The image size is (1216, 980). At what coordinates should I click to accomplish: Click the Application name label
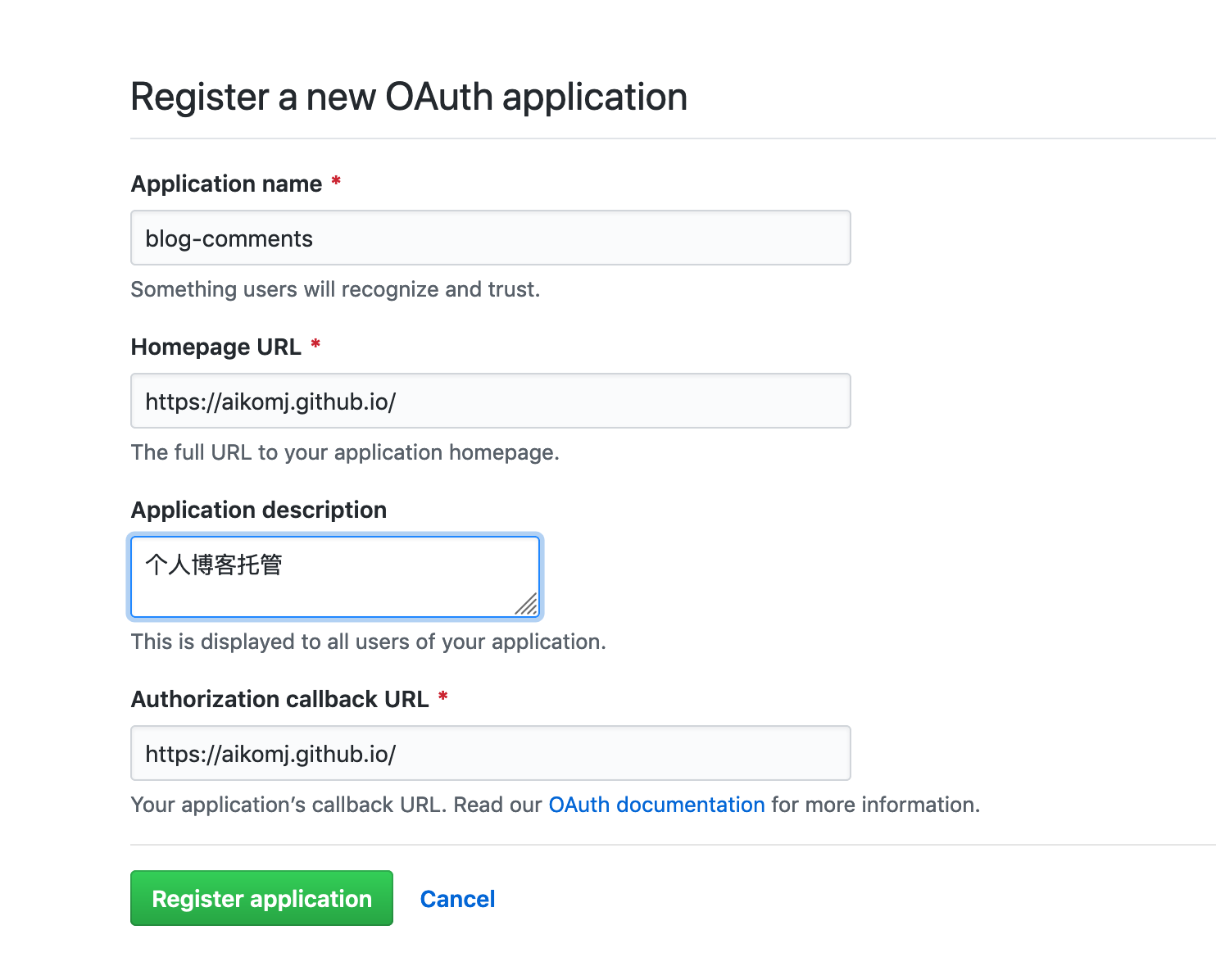click(x=227, y=184)
